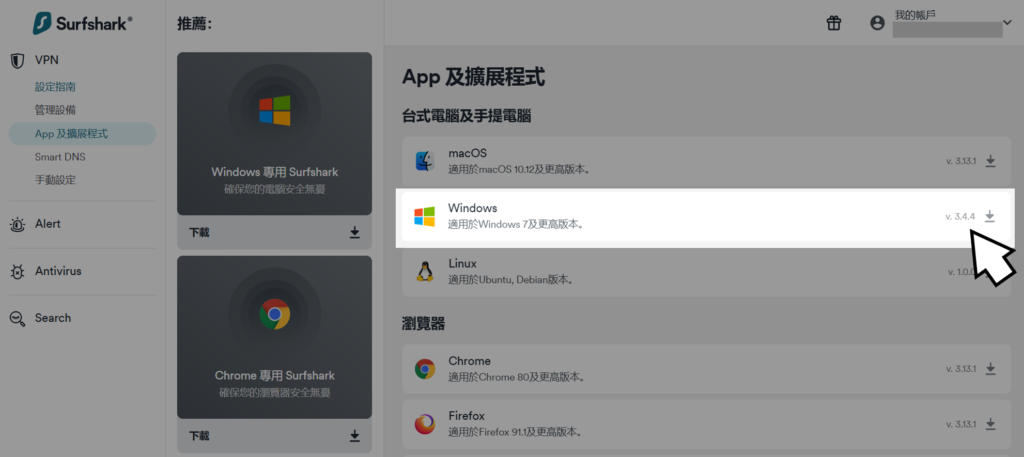Click 適用於Chrome 80及更高版本 description
Image resolution: width=1024 pixels, height=457 pixels.
517,377
